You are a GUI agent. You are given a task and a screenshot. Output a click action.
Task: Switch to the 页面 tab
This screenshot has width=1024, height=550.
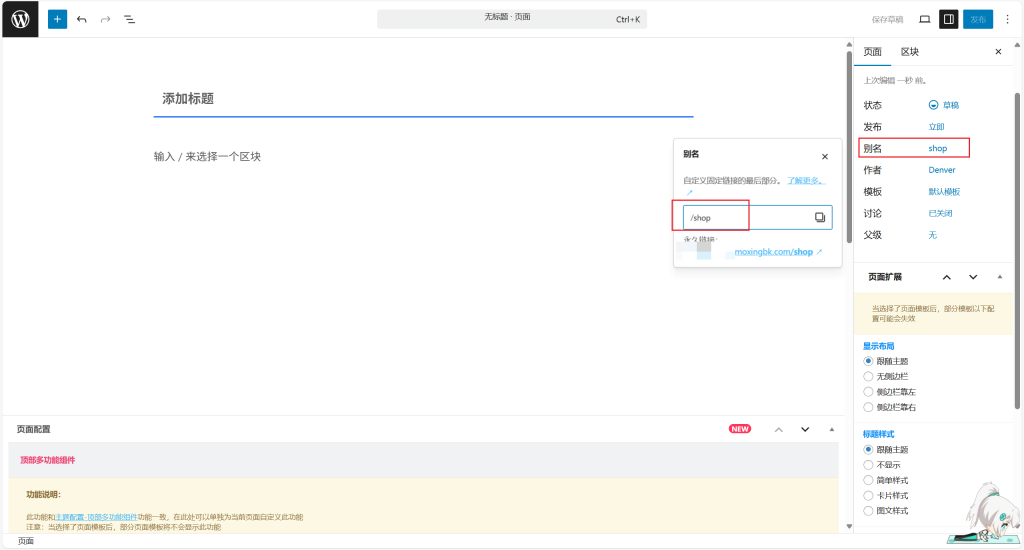[x=872, y=52]
